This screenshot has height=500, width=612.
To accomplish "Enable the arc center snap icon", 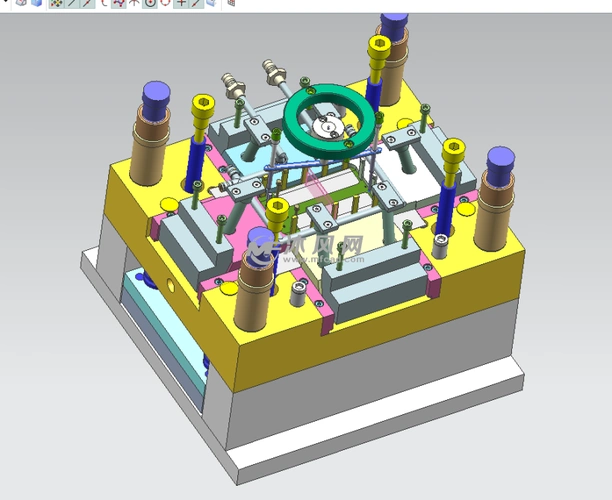I will [x=103, y=3].
